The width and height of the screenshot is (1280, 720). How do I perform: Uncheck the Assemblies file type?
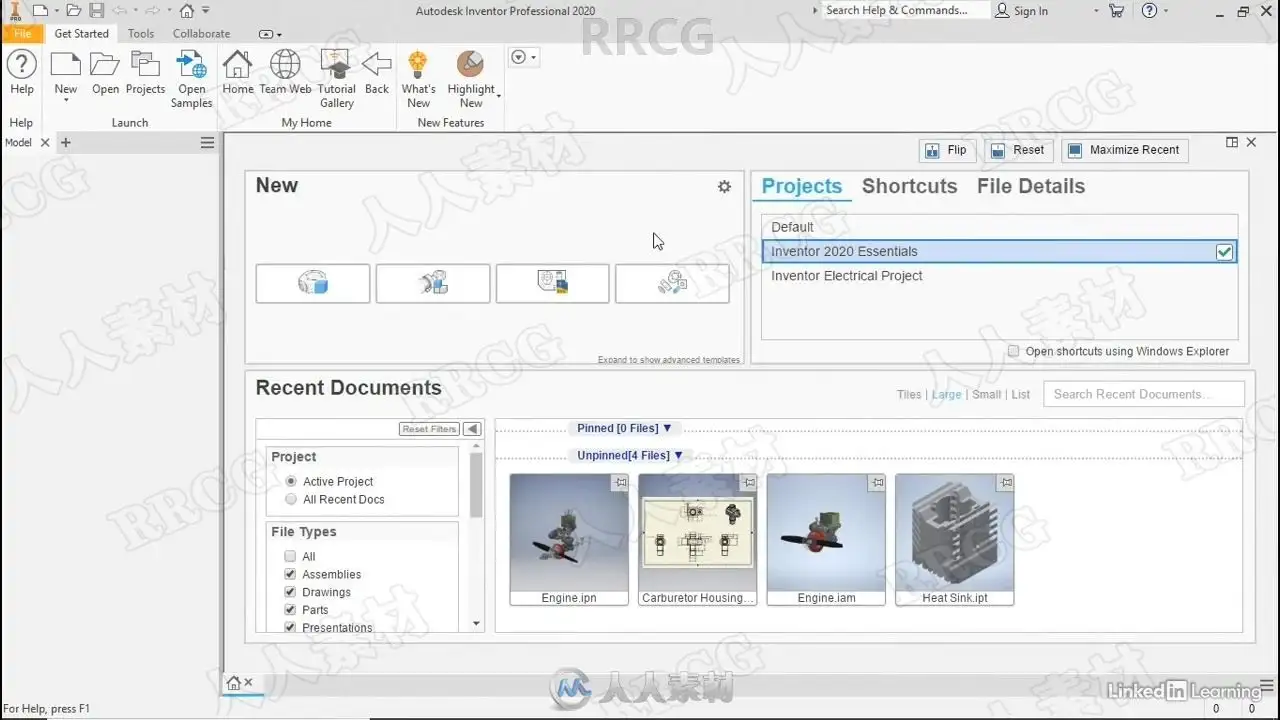click(290, 574)
